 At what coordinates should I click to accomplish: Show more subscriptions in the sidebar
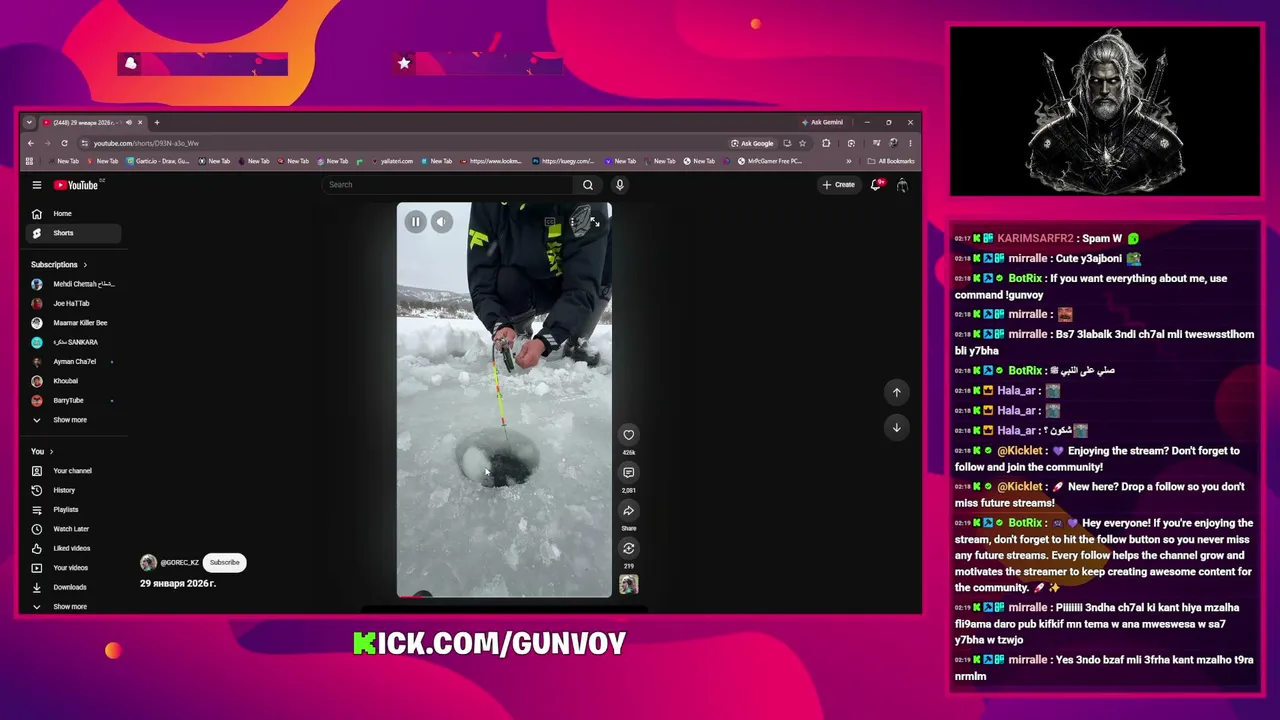pos(74,420)
